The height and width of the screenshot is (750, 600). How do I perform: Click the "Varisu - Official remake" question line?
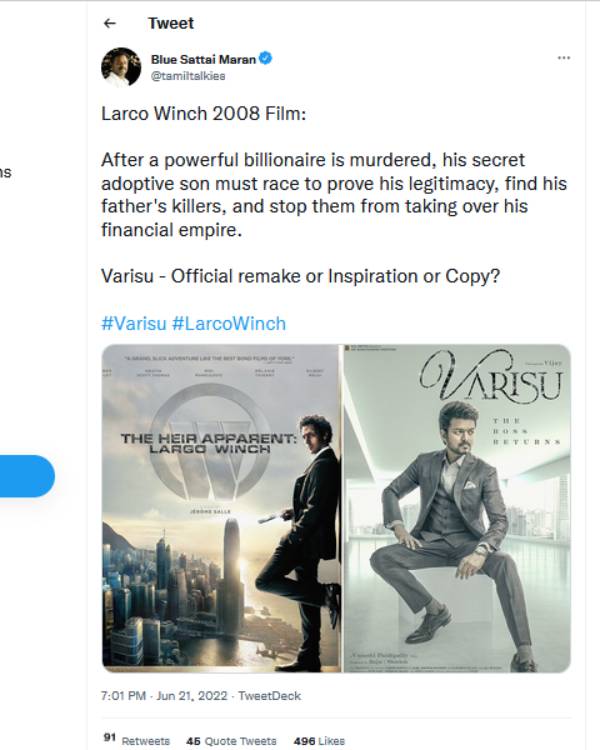[300, 276]
